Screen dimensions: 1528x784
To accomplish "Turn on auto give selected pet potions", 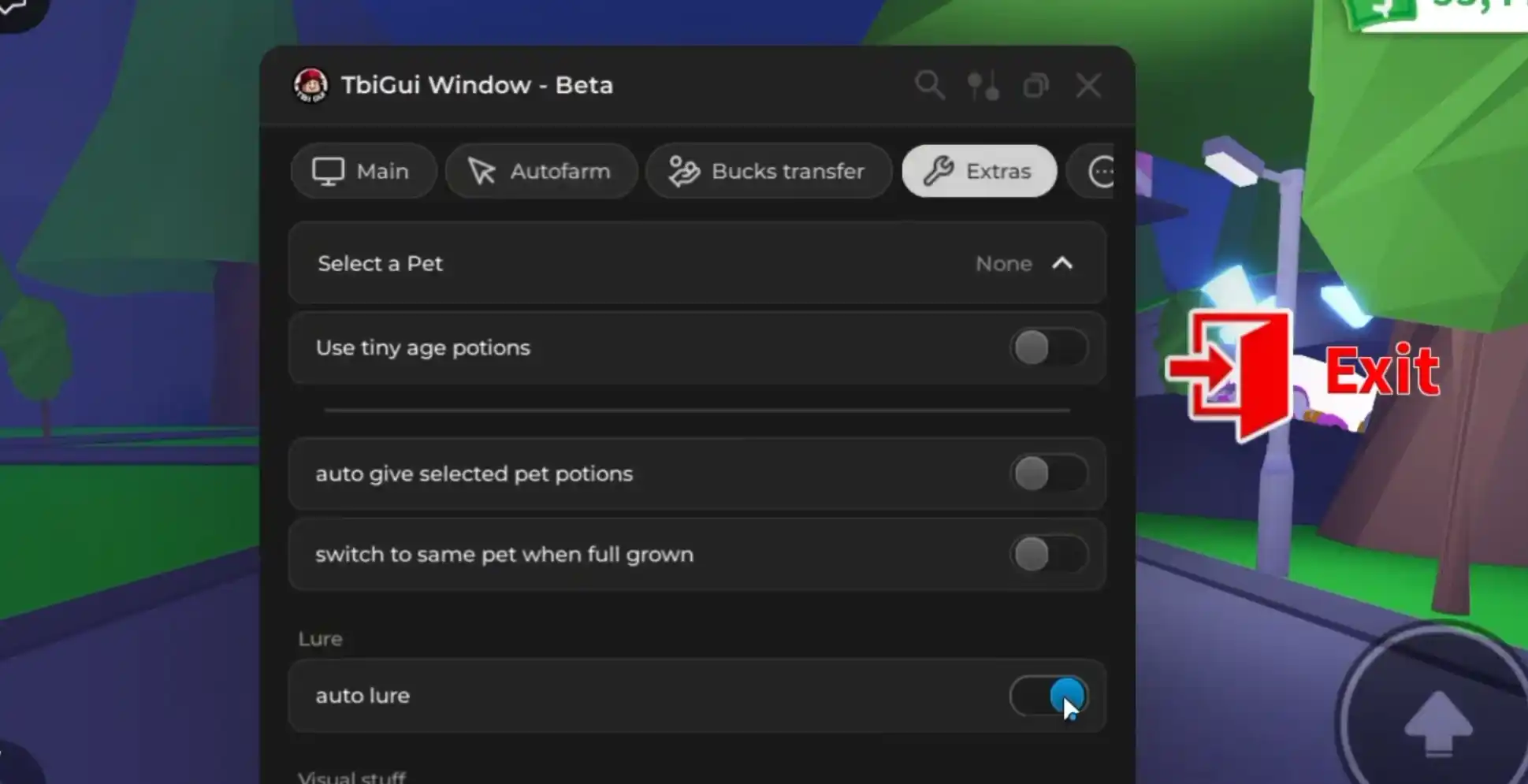I will (x=1048, y=474).
